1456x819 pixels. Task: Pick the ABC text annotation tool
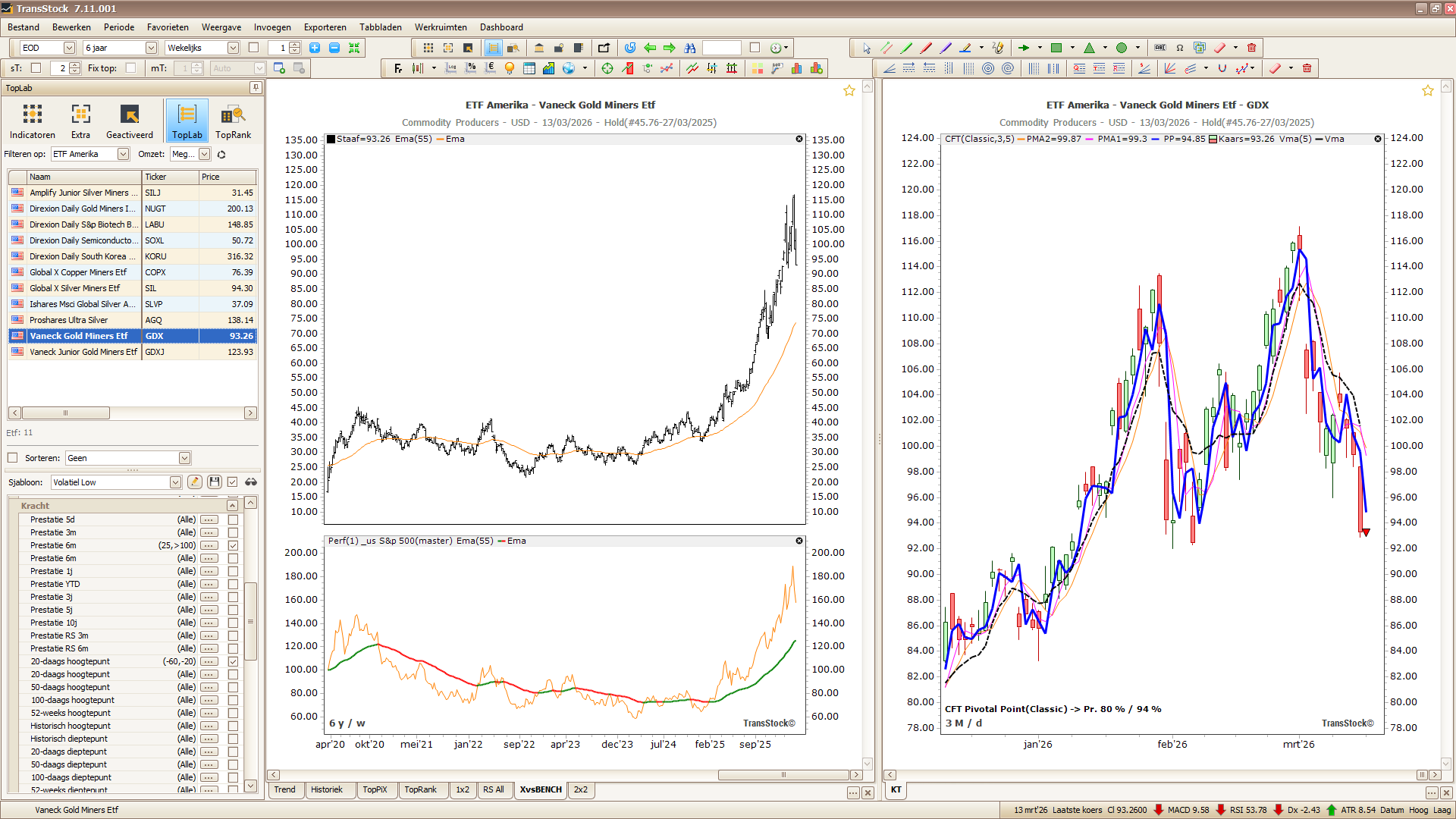coord(1159,48)
